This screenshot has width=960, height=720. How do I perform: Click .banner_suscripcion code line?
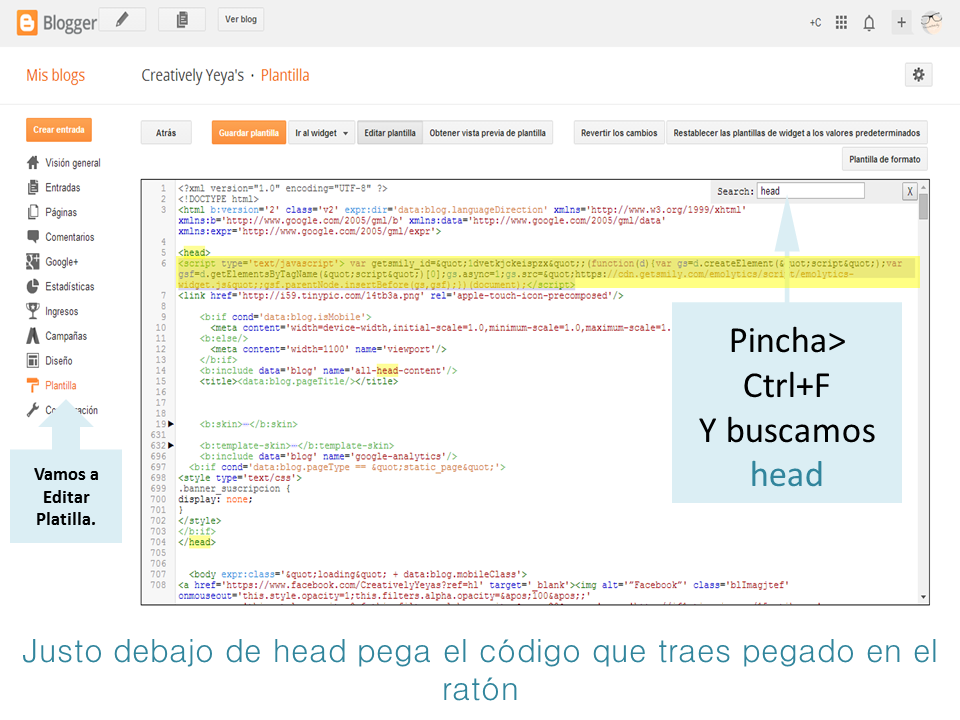(x=234, y=488)
